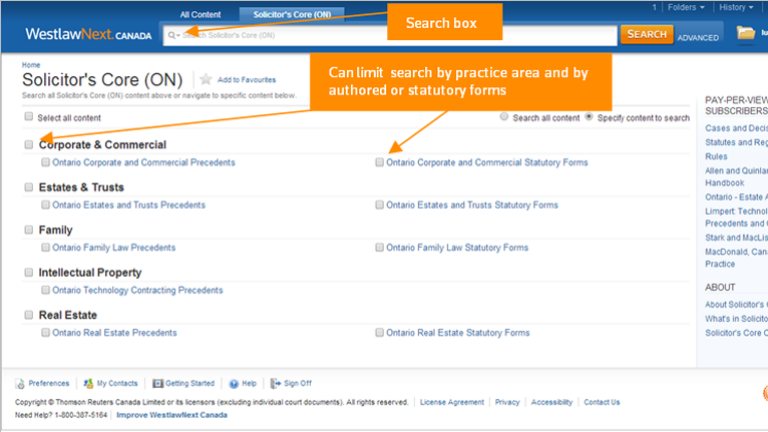Screen dimensions: 768x432
Task: Open the folder icon beside Advanced
Action: pyautogui.click(x=745, y=33)
